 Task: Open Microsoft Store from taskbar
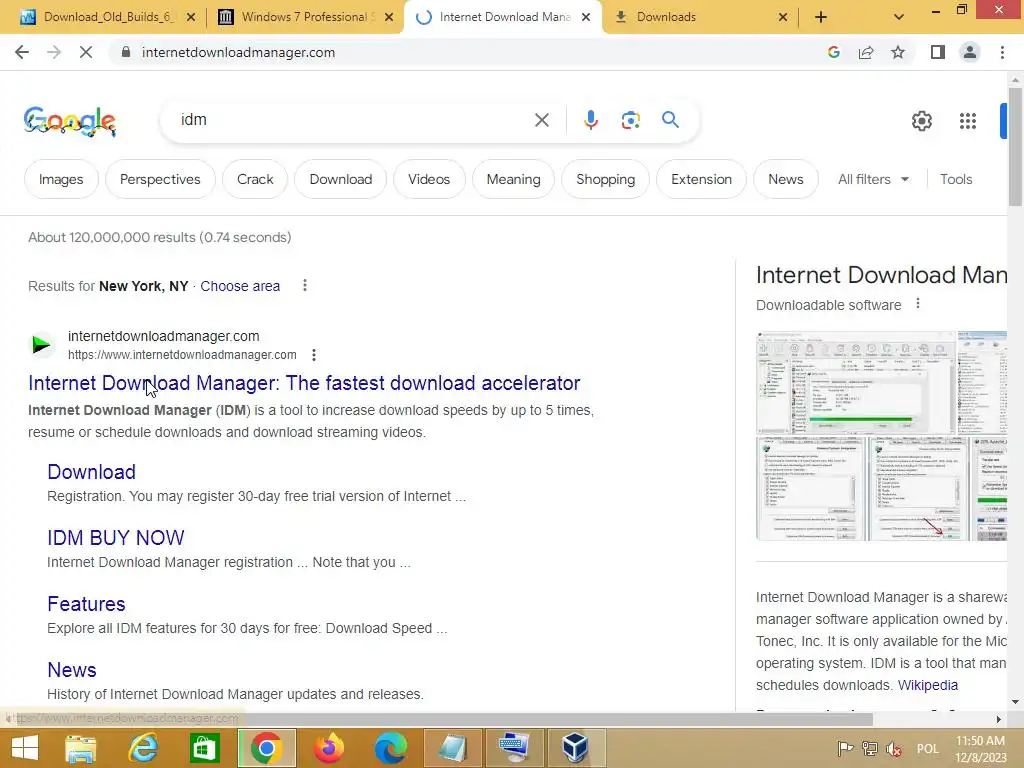tap(204, 748)
